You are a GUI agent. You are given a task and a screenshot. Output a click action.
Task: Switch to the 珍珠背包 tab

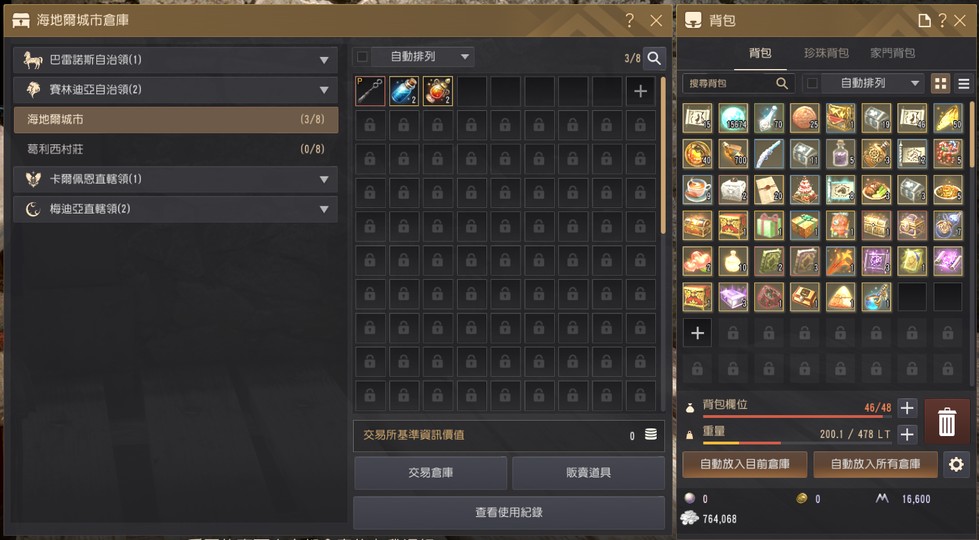coord(826,53)
